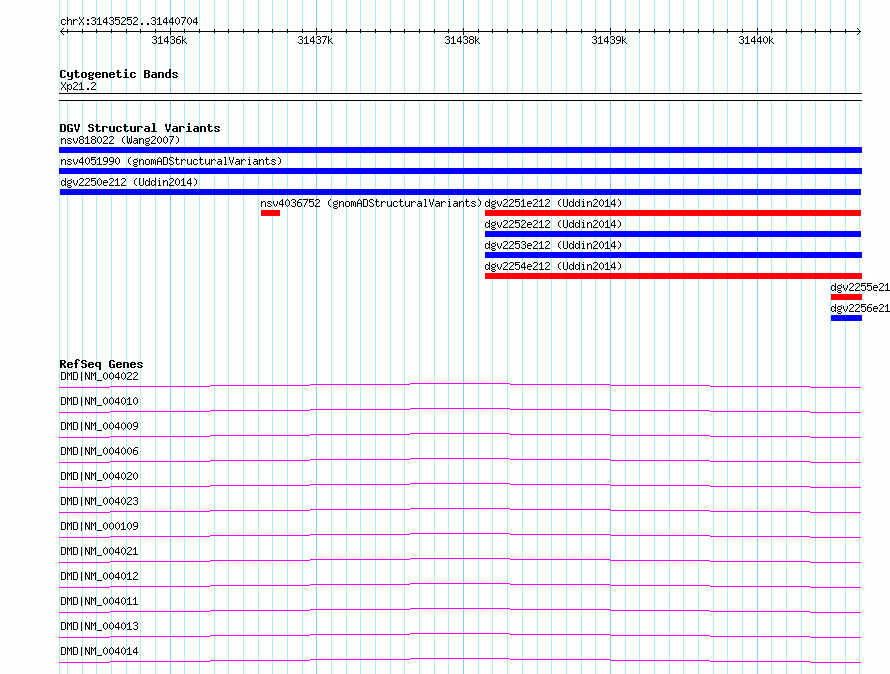Open the DMD|NM_004020 transcript label

pos(99,476)
